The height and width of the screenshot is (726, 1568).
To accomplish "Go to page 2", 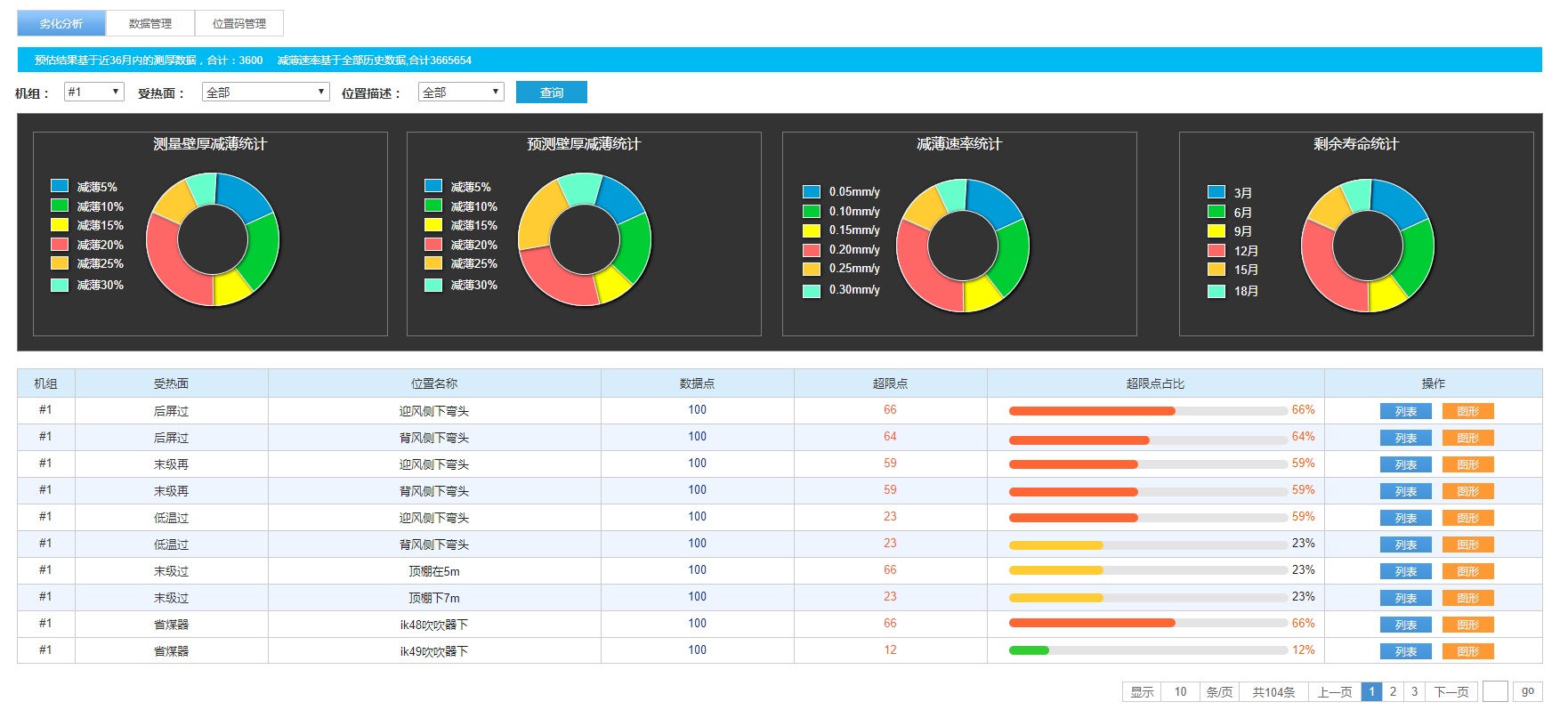I will click(x=1393, y=691).
